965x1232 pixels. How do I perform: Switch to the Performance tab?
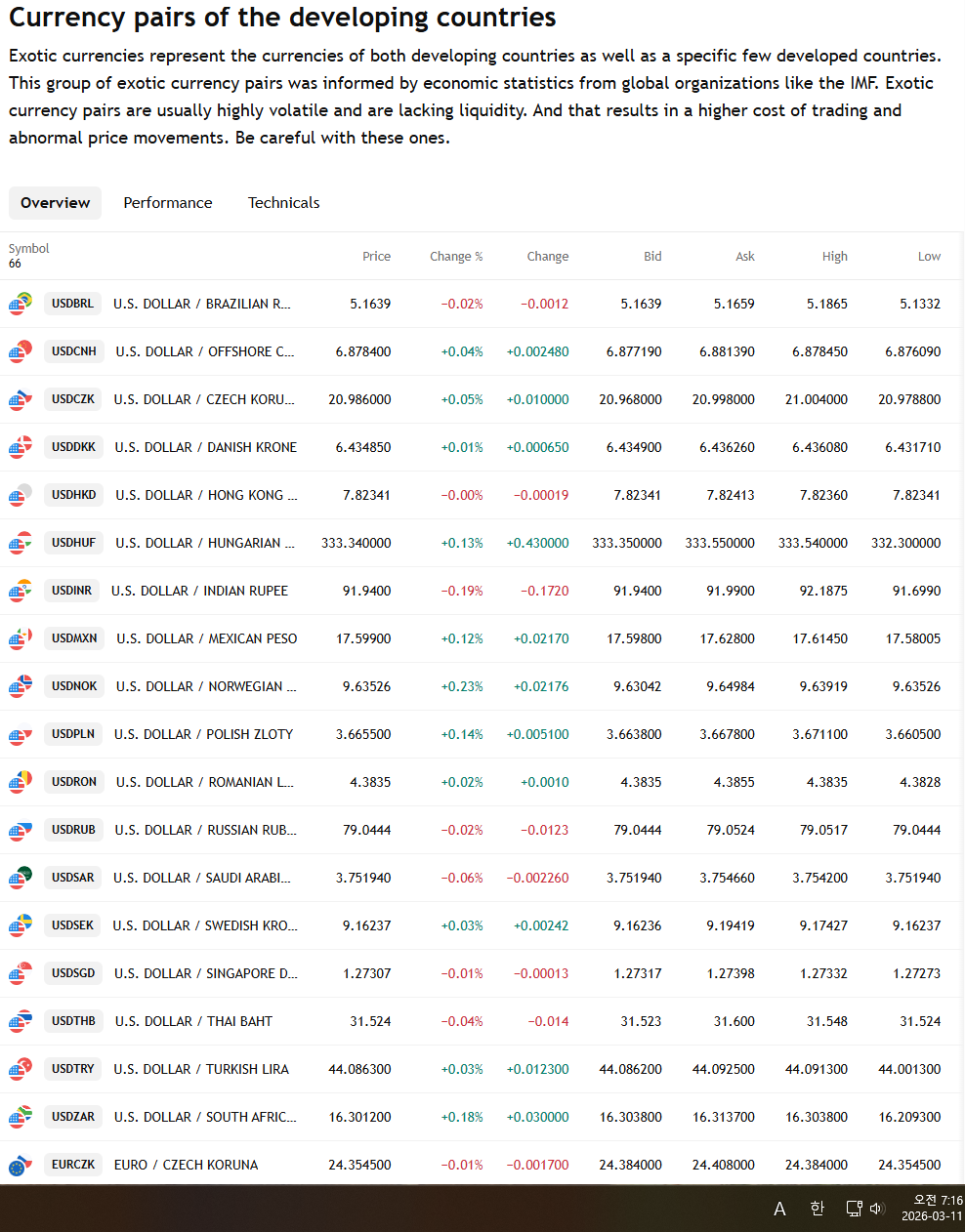pyautogui.click(x=168, y=203)
